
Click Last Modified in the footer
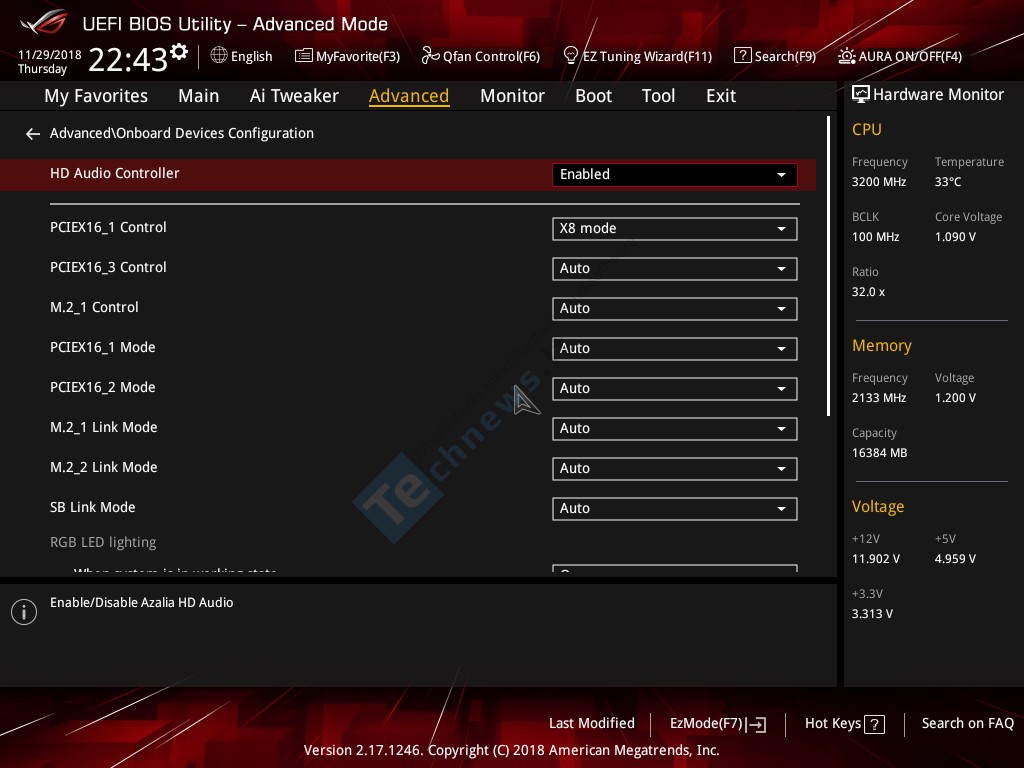[x=592, y=724]
